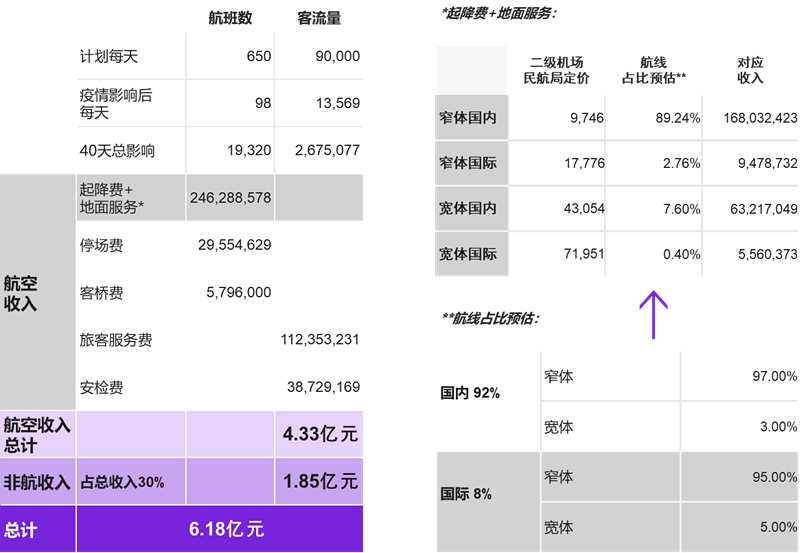Select the 246,288,578 landing fee cell

click(x=230, y=198)
